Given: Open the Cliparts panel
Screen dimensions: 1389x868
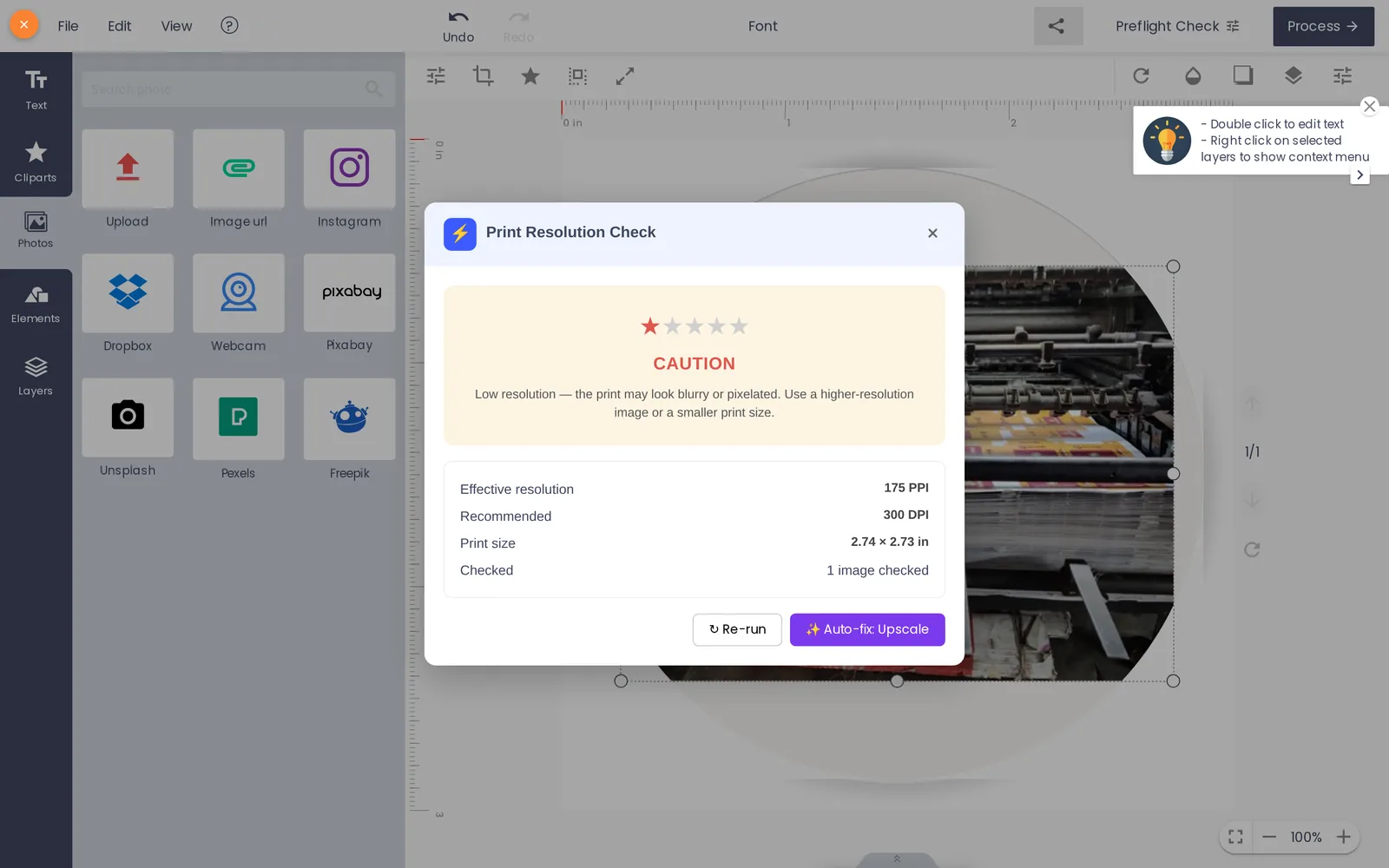Looking at the screenshot, I should click(x=36, y=161).
